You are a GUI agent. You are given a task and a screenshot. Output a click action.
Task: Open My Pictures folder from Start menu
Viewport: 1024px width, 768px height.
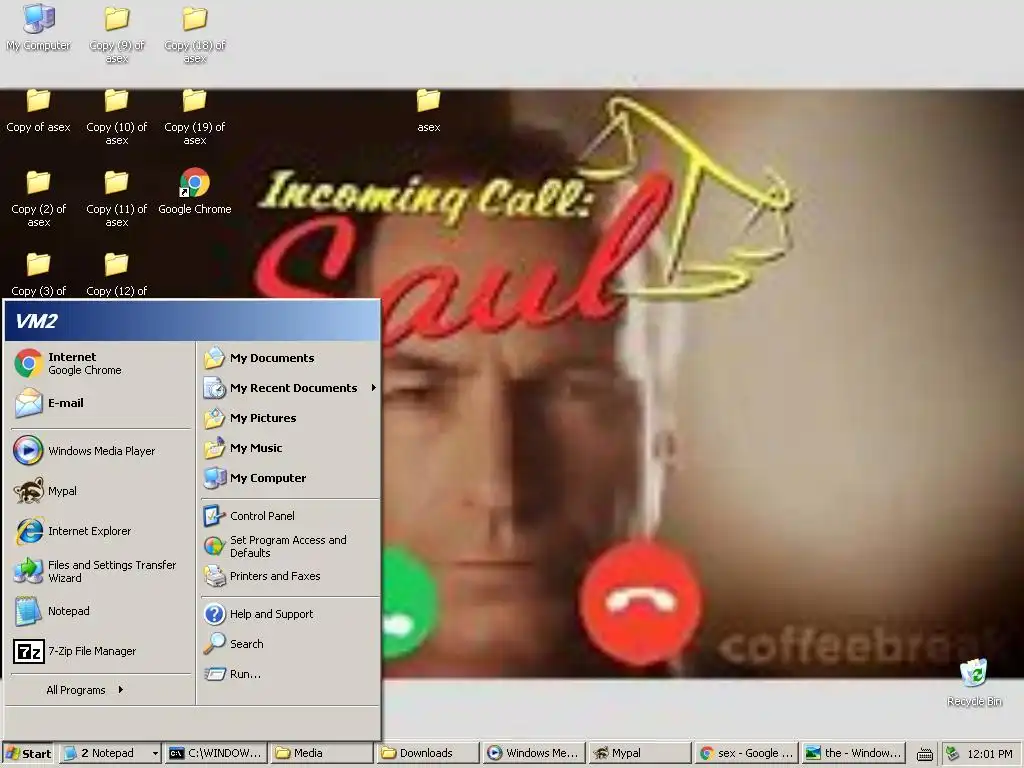289,418
